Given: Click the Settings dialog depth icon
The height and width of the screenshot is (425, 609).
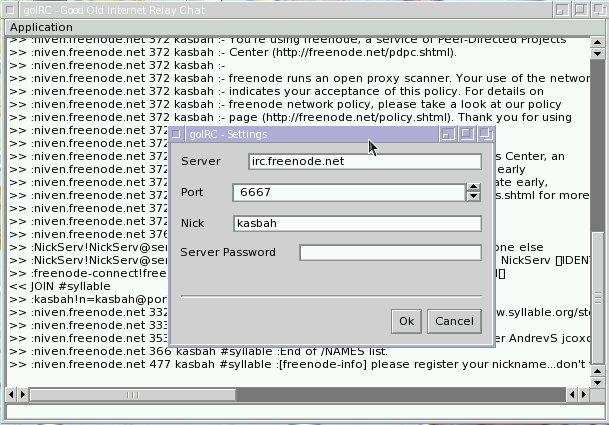Looking at the screenshot, I should [x=485, y=134].
